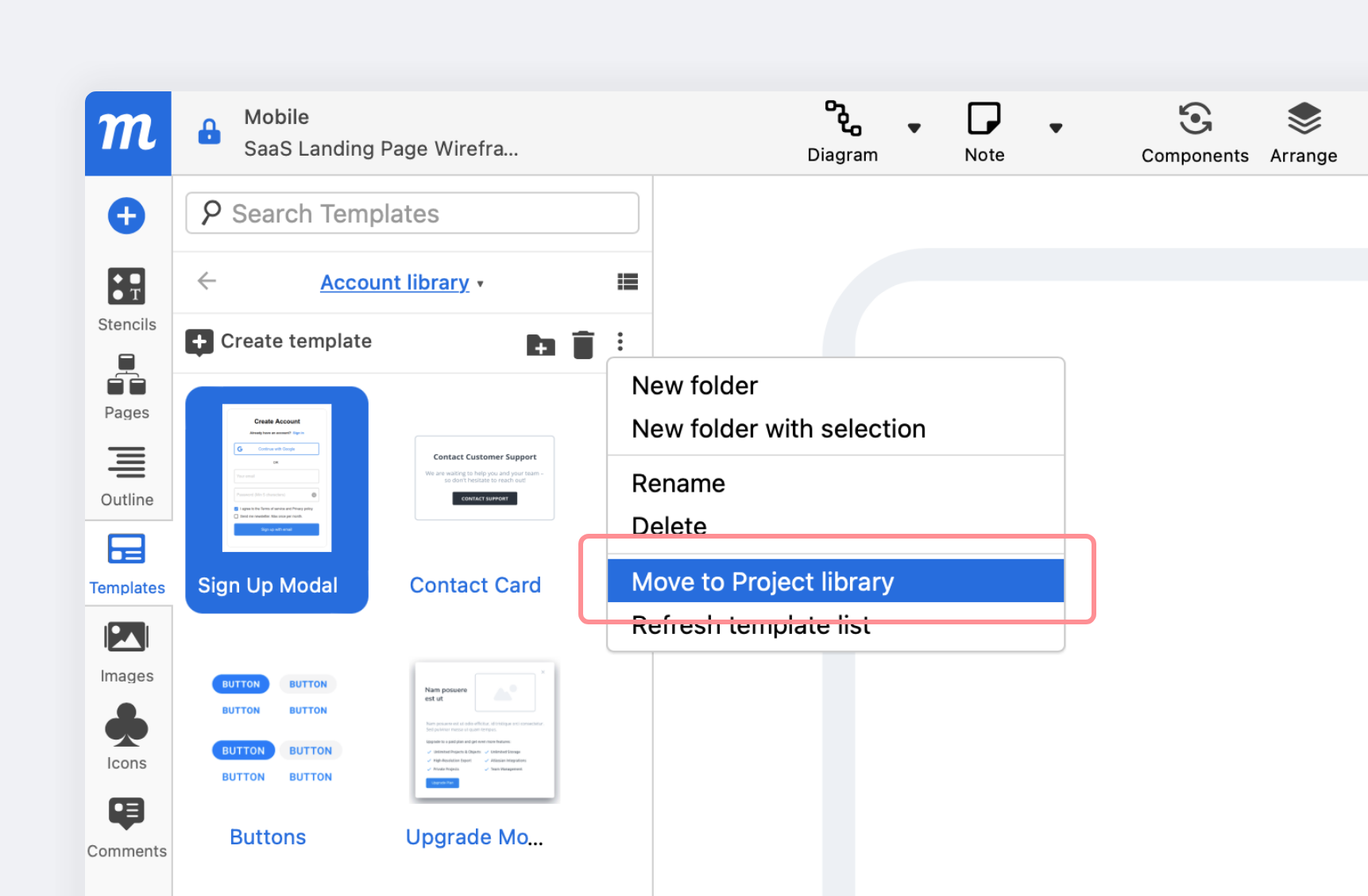
Task: Click the Create template button
Action: click(x=280, y=342)
